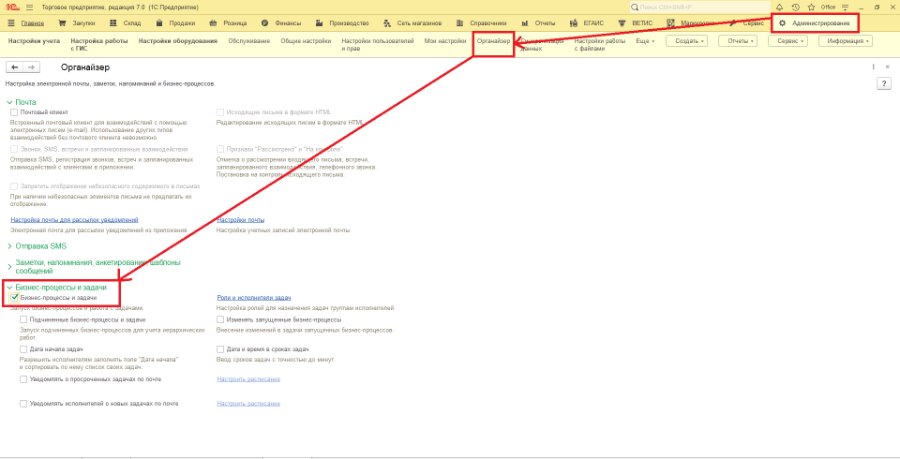
Task: Open the Справочники section icon
Action: pyautogui.click(x=460, y=24)
